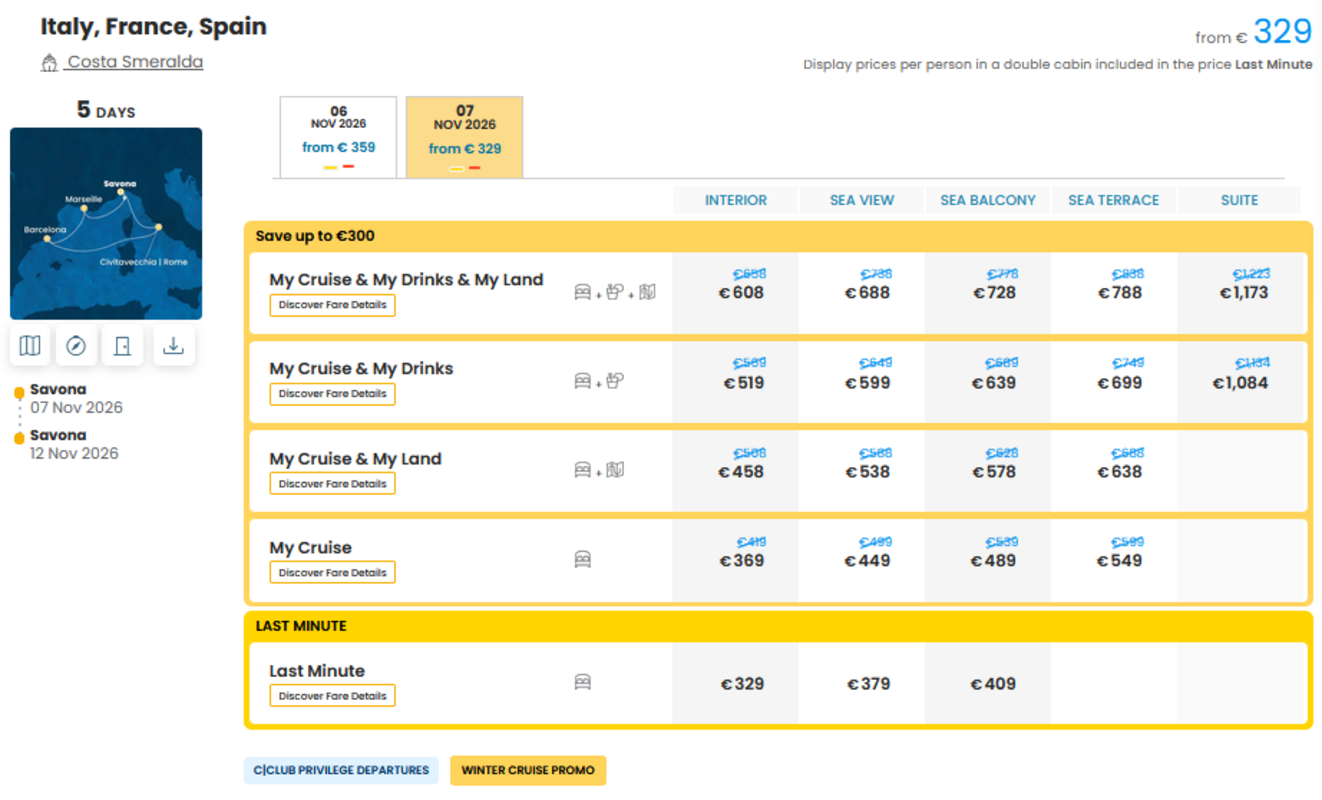Select the €608 Interior fare
Screen dimensions: 1322x800
click(x=741, y=293)
